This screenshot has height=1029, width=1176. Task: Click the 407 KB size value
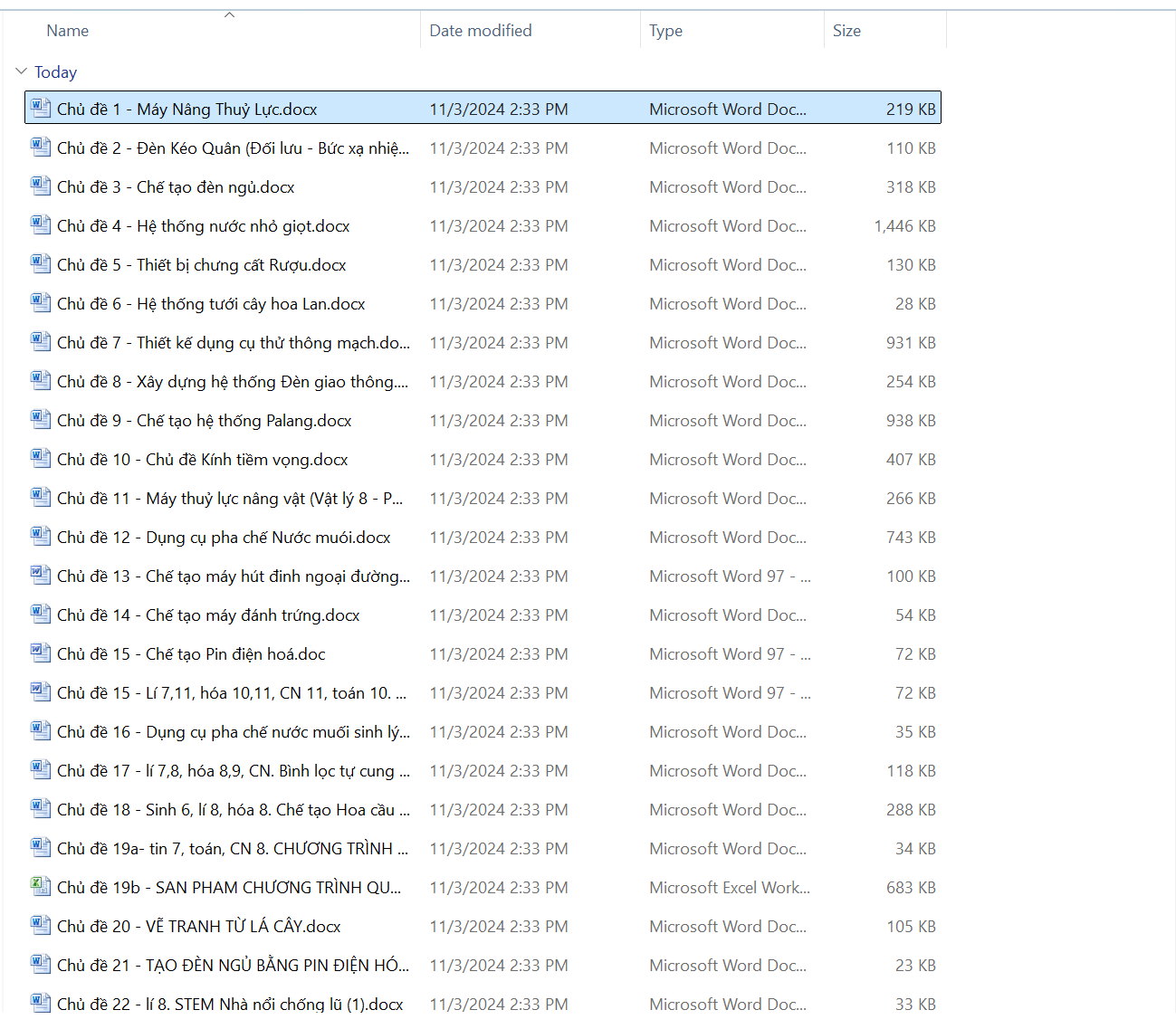(x=911, y=460)
